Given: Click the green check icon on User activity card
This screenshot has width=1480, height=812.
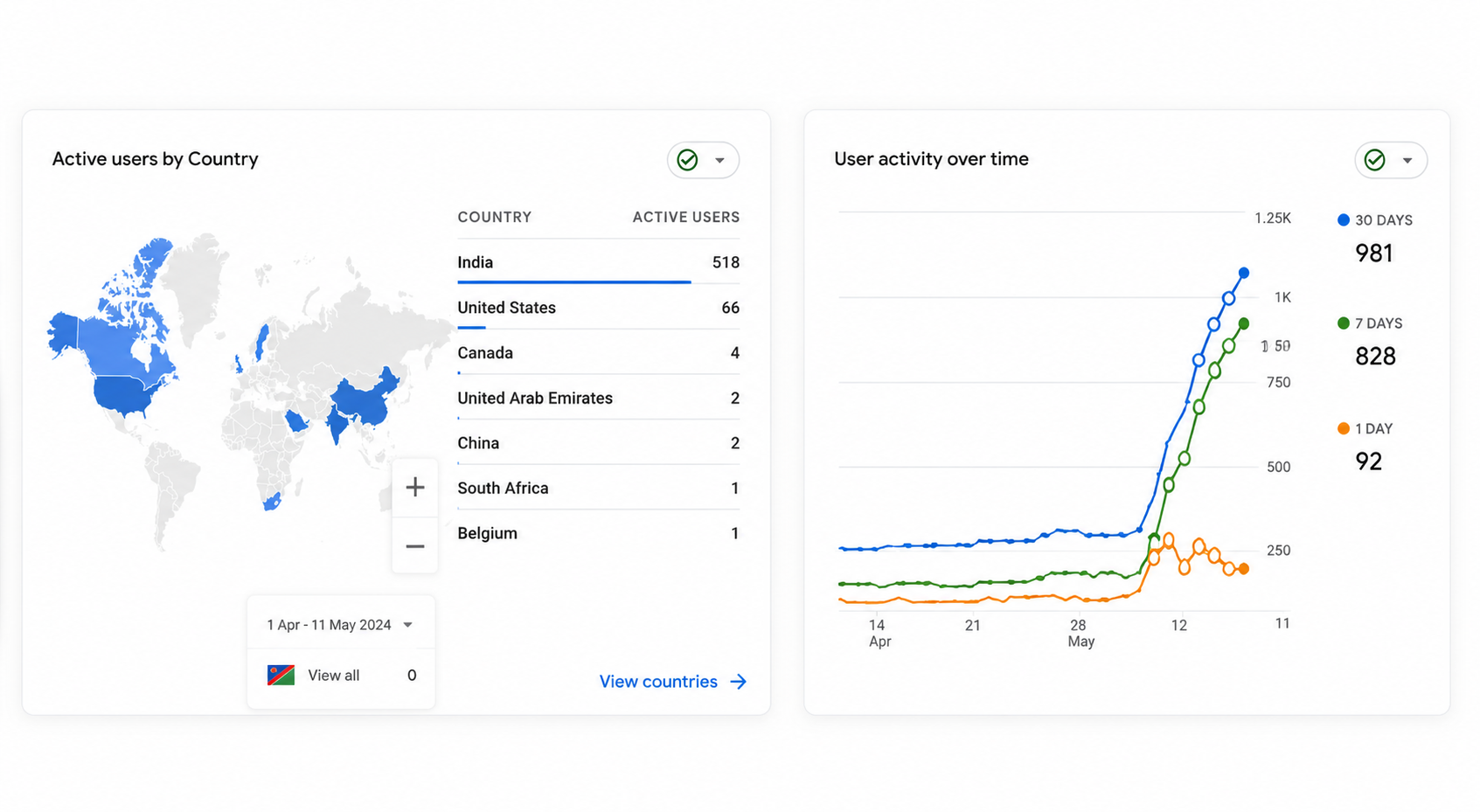Looking at the screenshot, I should coord(1375,160).
